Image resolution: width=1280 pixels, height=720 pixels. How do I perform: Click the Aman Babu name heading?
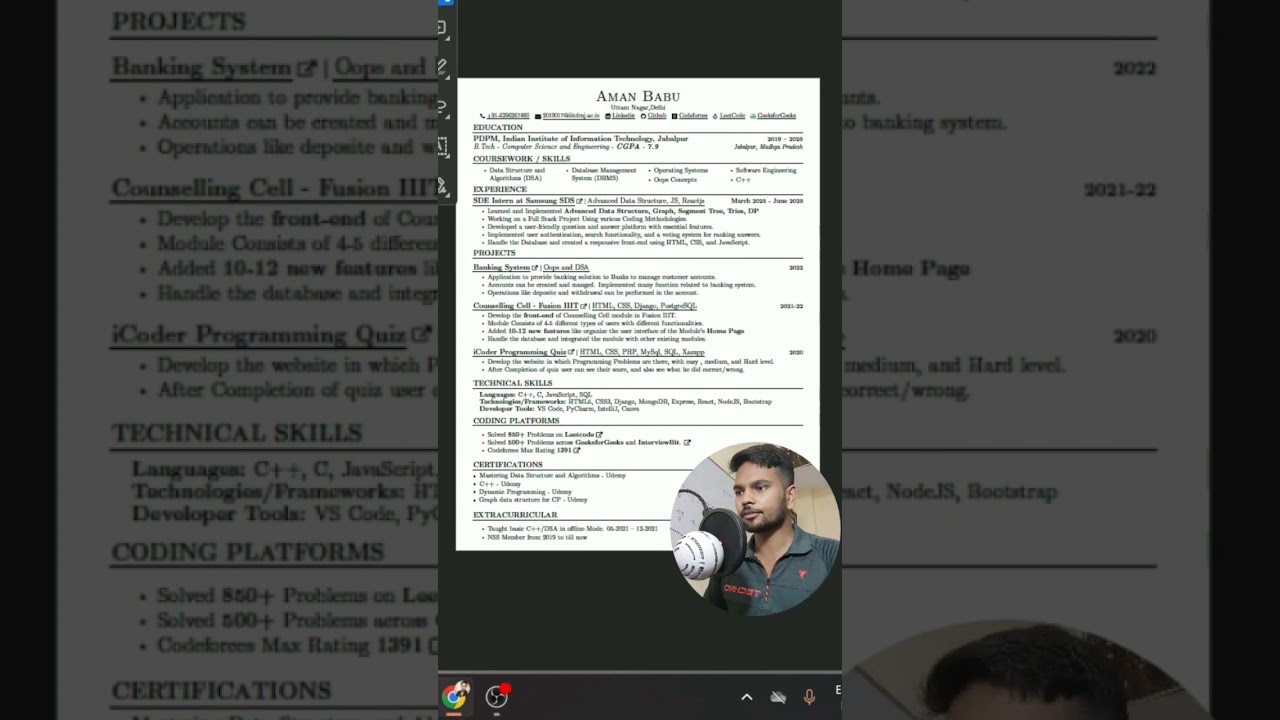pos(638,96)
